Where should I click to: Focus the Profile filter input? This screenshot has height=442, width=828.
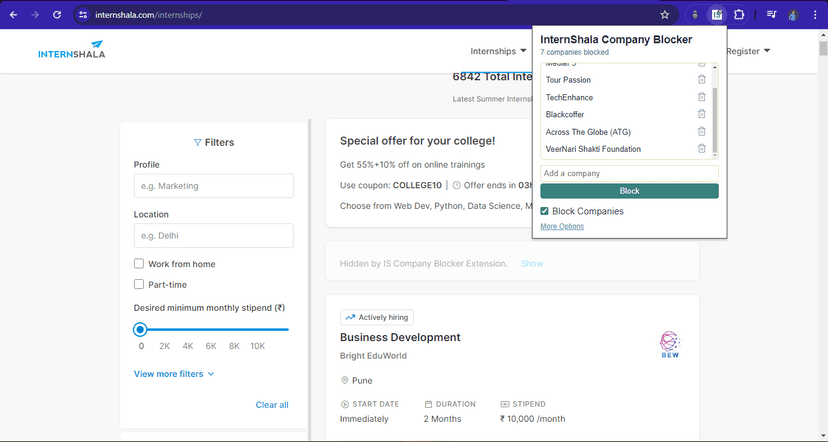(x=213, y=186)
